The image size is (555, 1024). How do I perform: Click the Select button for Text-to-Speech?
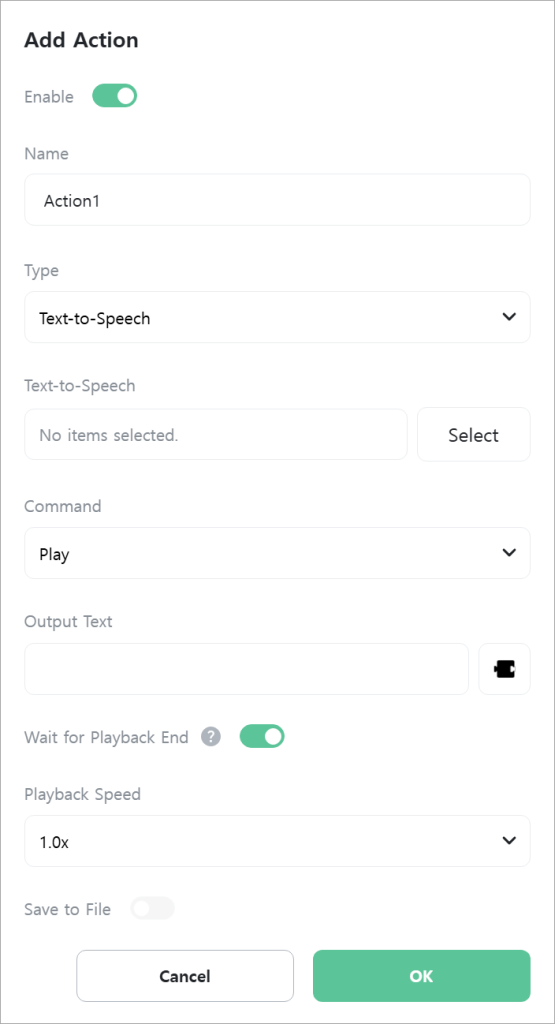pos(473,435)
